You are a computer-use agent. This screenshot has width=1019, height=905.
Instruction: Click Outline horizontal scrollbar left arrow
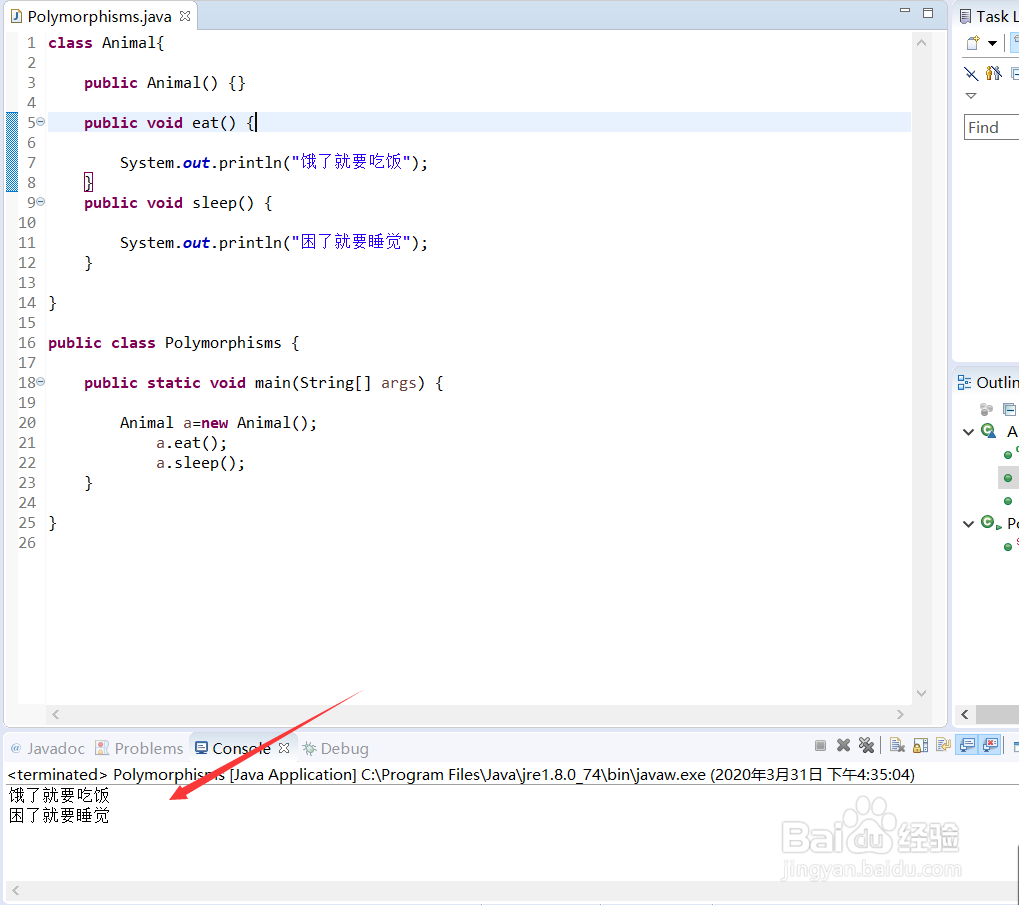965,715
